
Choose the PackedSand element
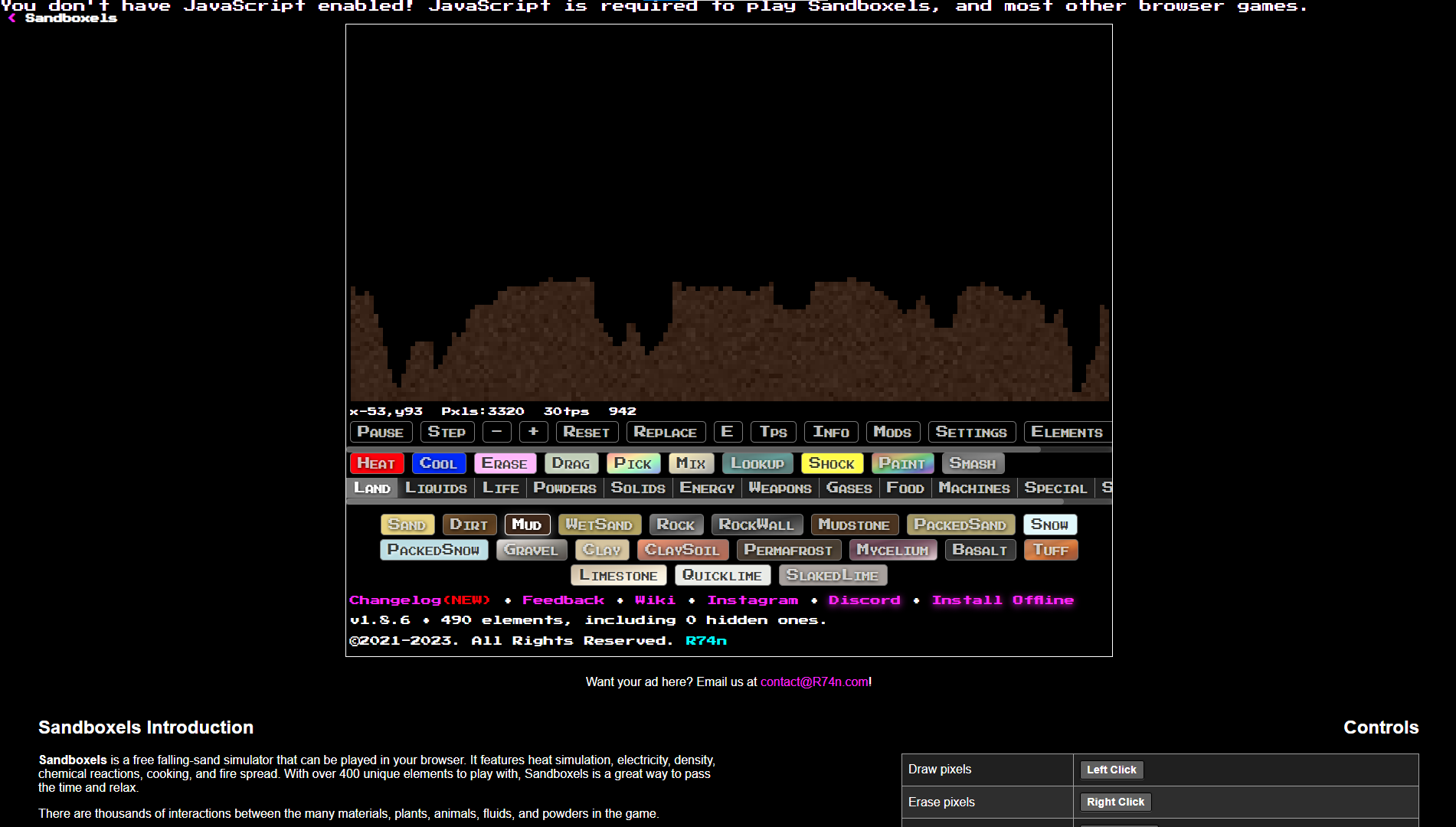960,525
